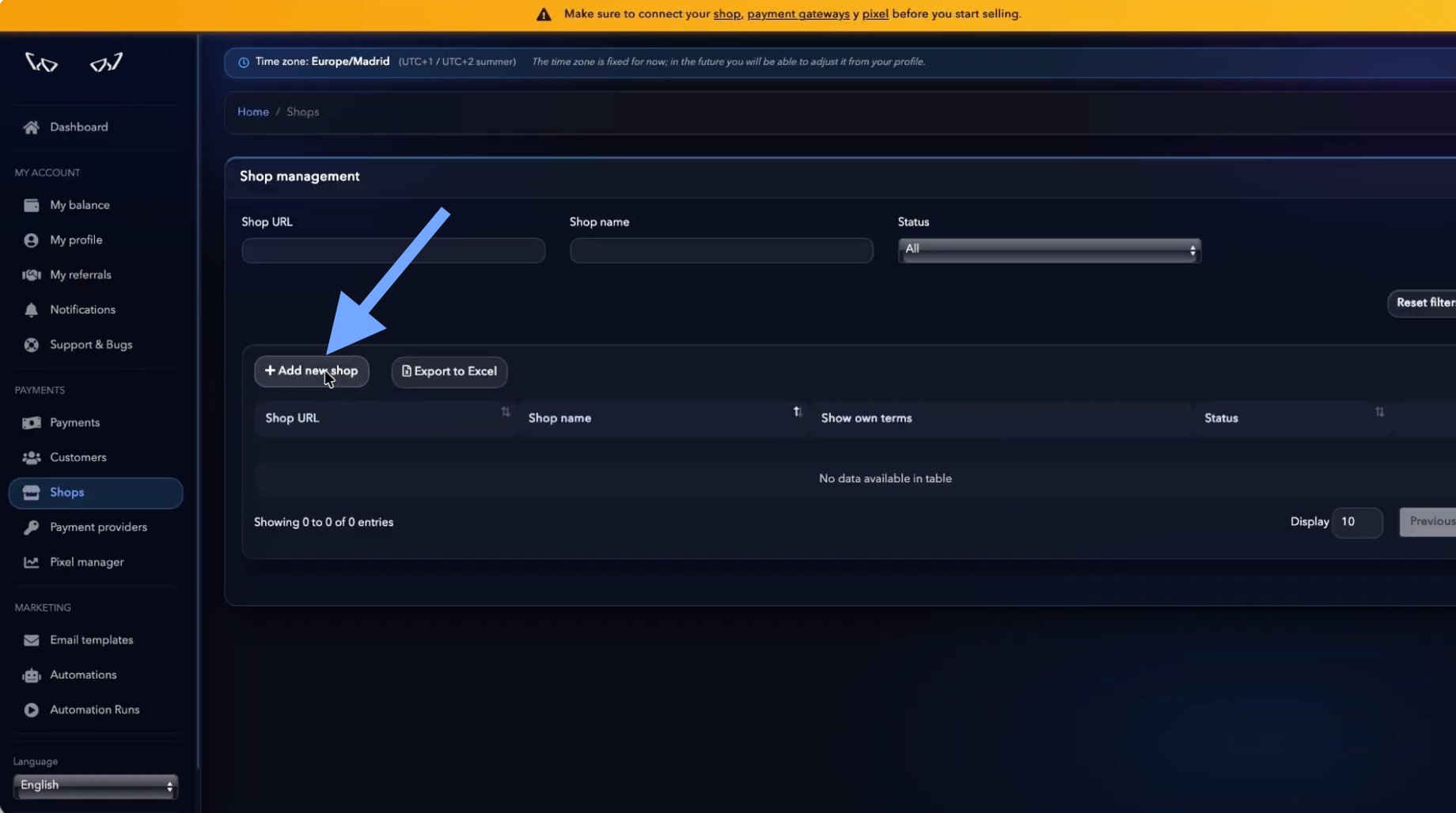The image size is (1456, 813).
Task: Click the Reset filters button
Action: [1423, 303]
